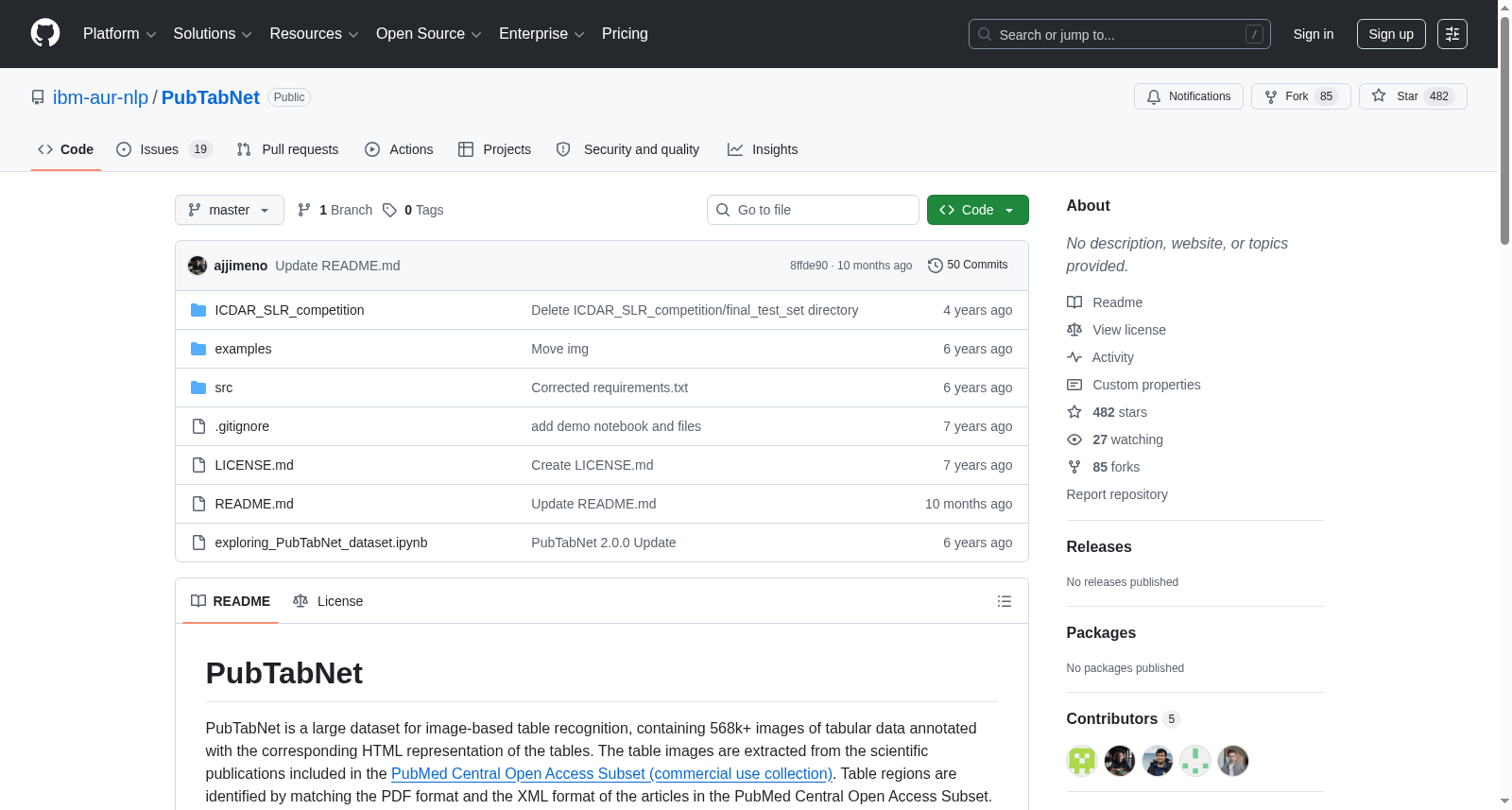Open the 'Update README.md' latest commit message
This screenshot has width=1512, height=810.
(337, 266)
